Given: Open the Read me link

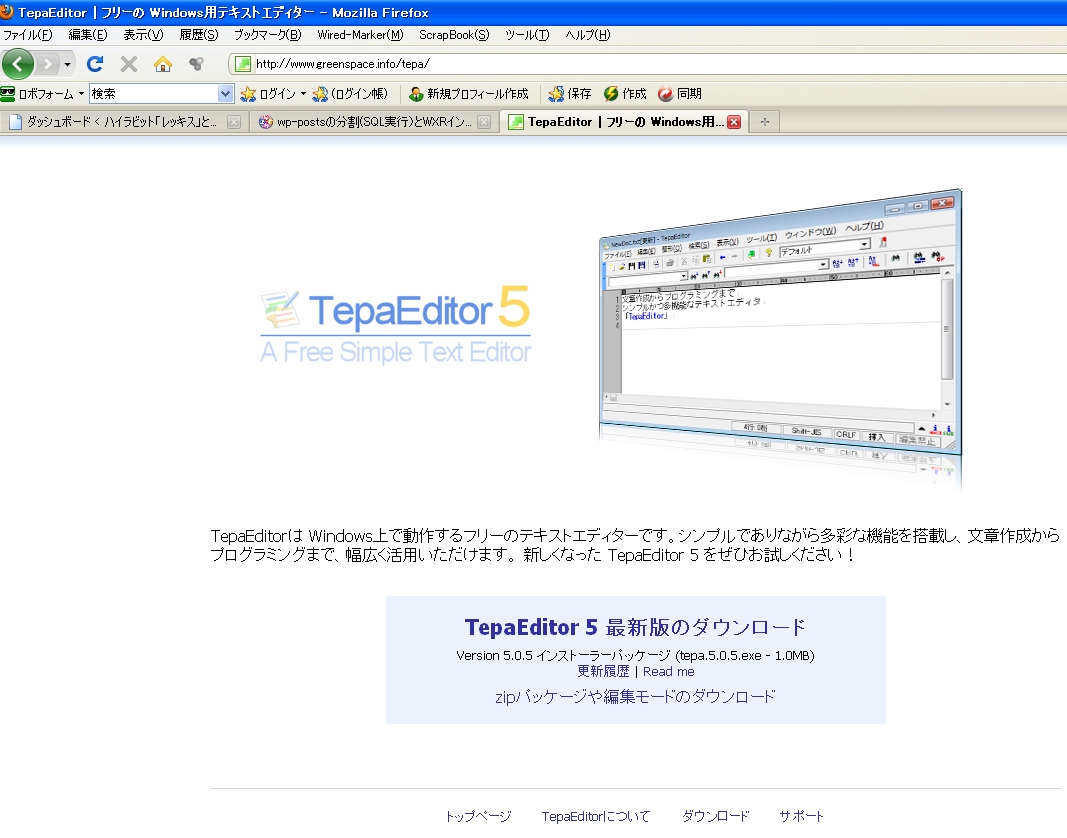Looking at the screenshot, I should [668, 672].
